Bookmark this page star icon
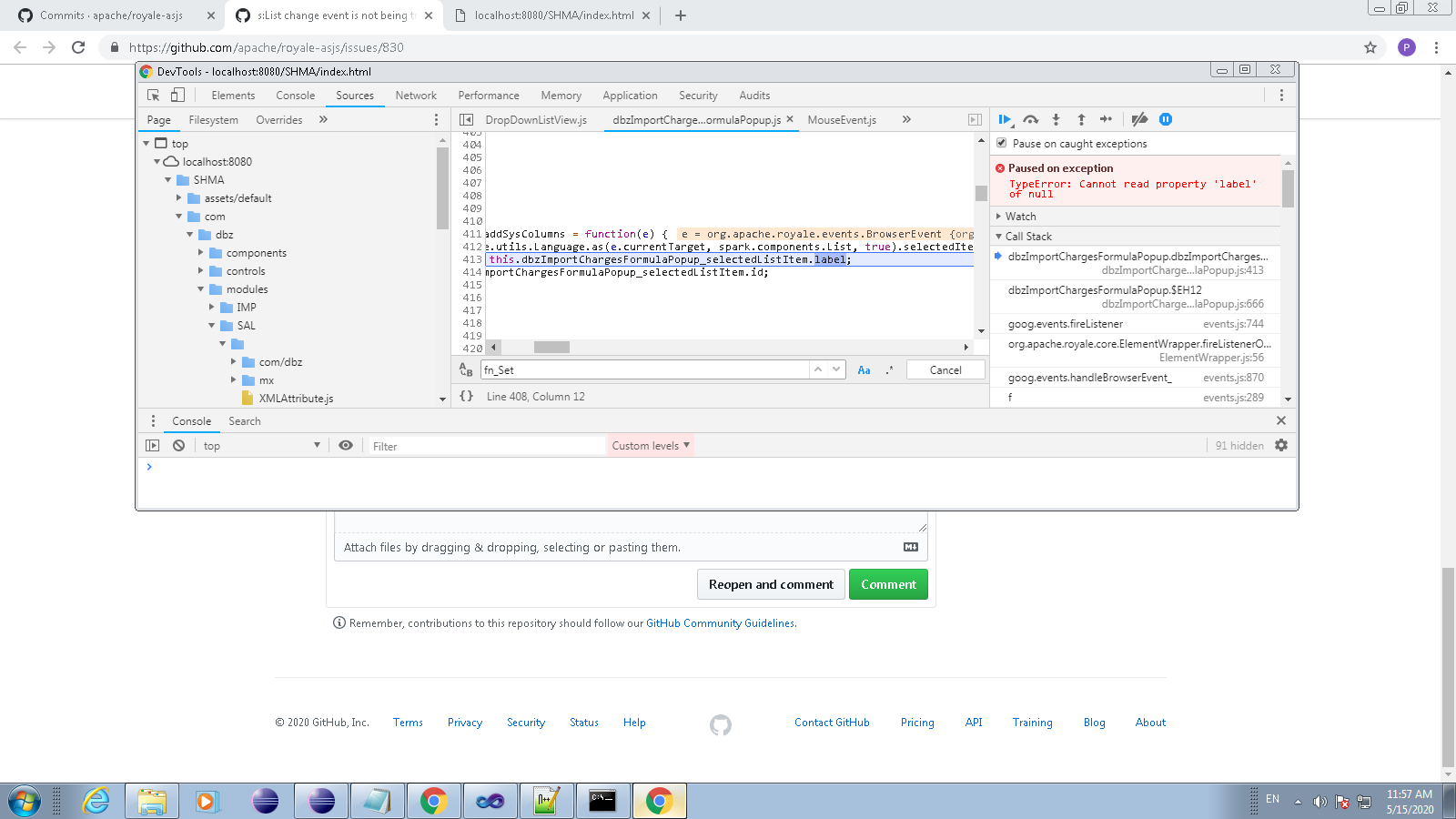The width and height of the screenshot is (1456, 819). (1370, 47)
